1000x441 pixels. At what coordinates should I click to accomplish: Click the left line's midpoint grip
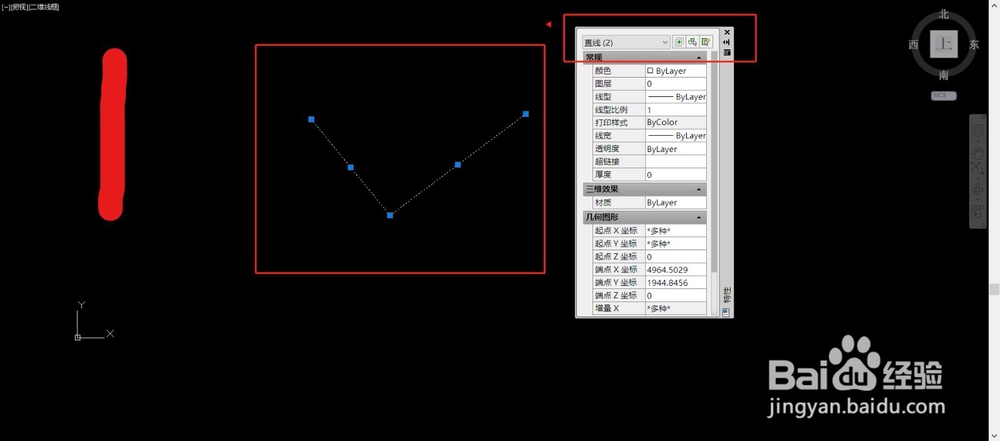(x=351, y=167)
